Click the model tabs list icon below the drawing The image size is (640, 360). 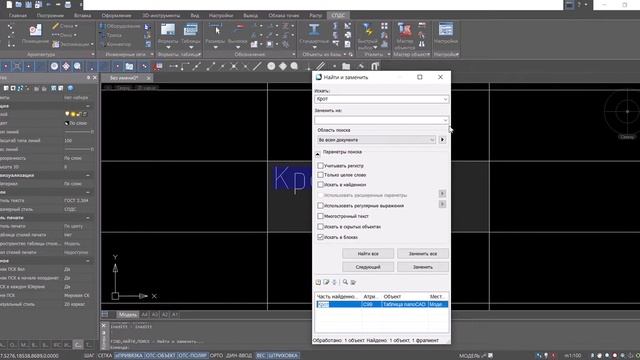(105, 314)
